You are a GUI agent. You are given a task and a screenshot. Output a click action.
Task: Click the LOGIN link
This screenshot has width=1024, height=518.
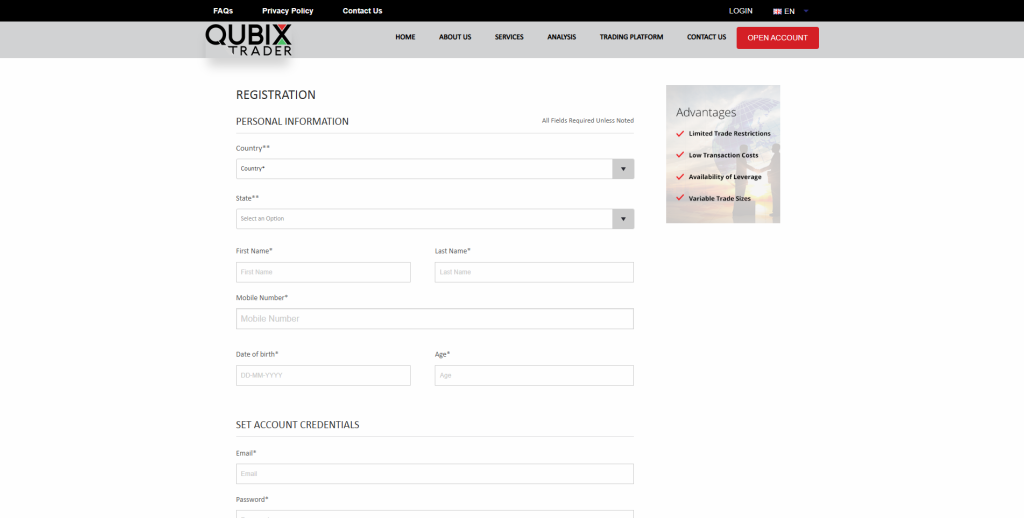coord(741,11)
